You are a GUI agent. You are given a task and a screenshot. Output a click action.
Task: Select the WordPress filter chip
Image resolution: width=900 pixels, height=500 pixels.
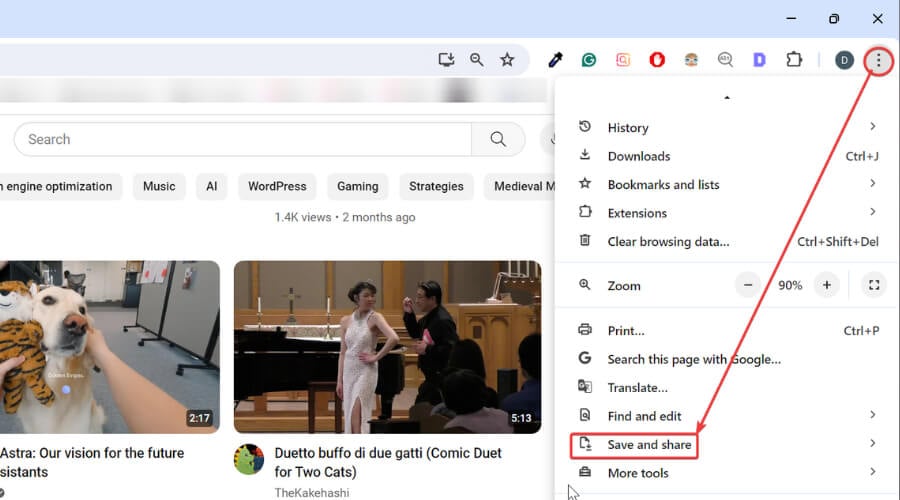click(x=277, y=187)
